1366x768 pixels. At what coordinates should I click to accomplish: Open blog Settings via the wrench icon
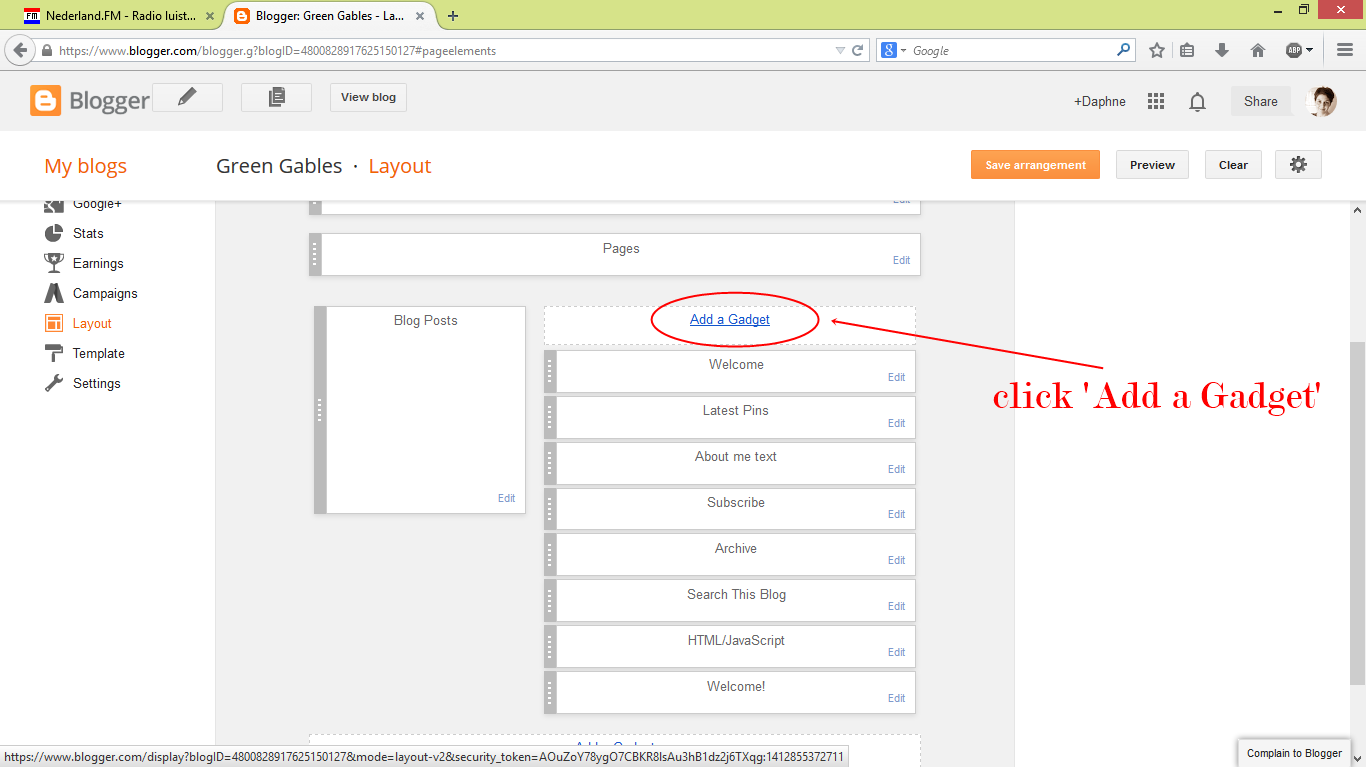pyautogui.click(x=96, y=383)
